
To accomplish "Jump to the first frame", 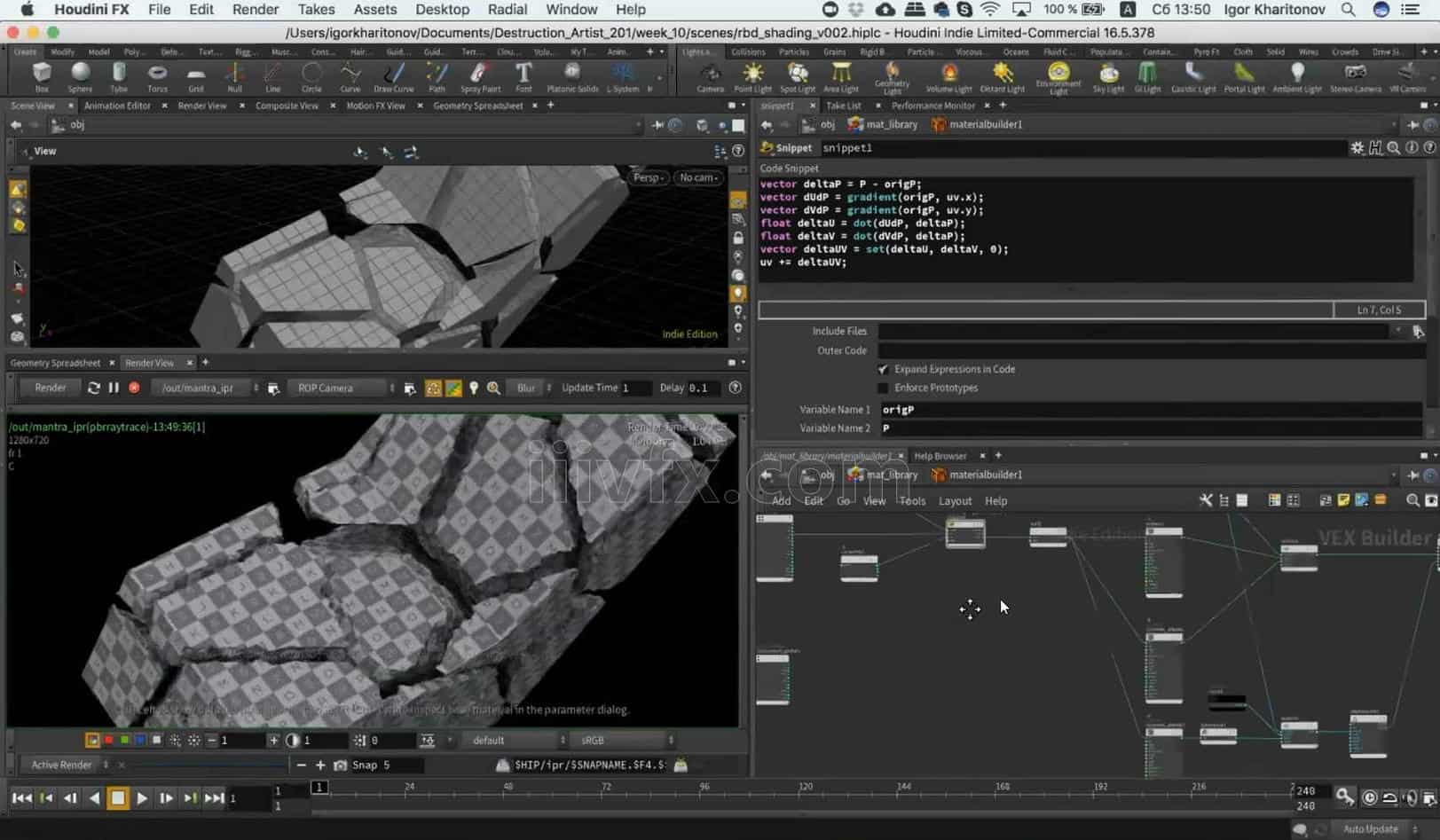I will (x=21, y=798).
